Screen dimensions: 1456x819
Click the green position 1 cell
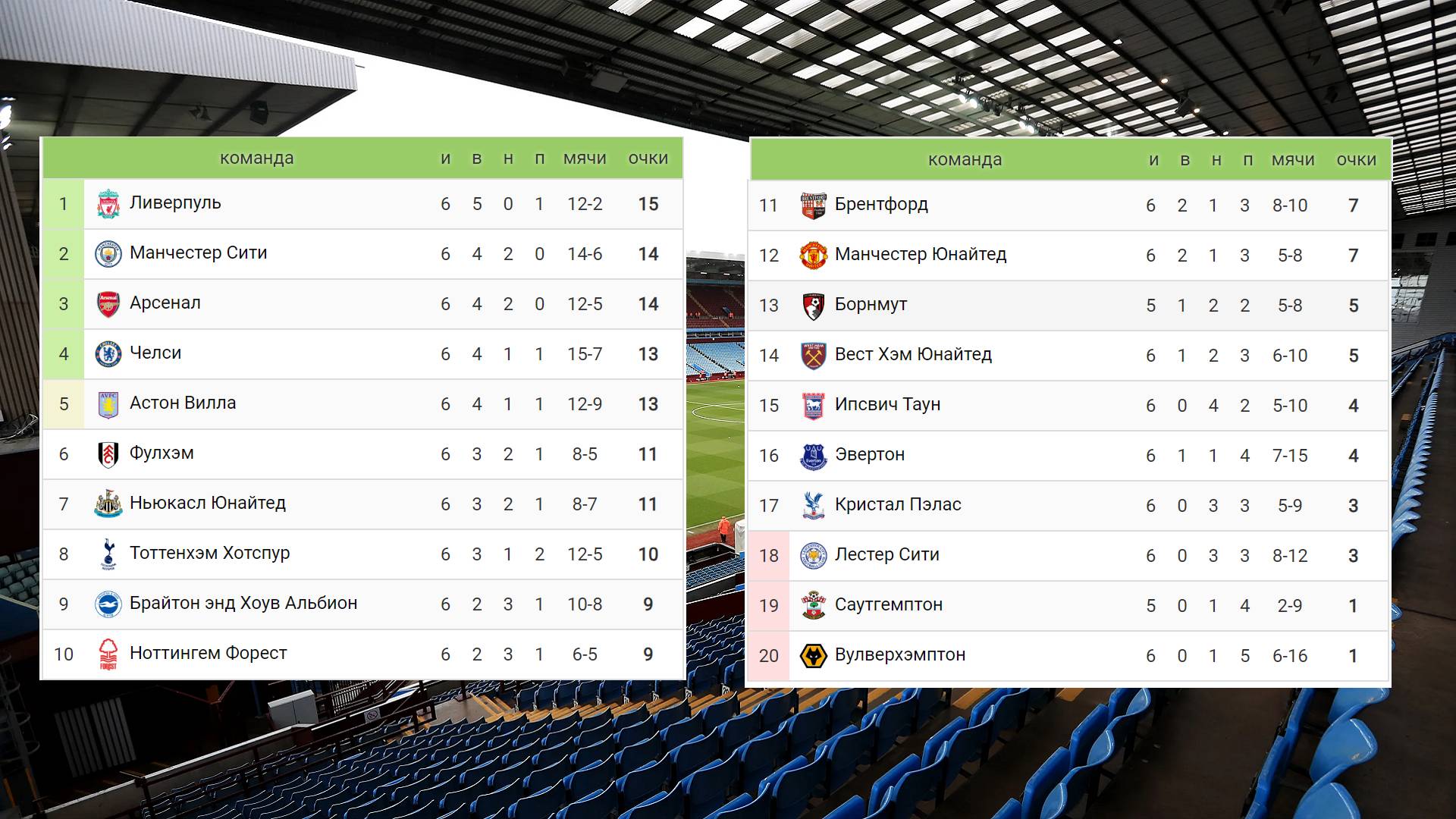pos(64,204)
